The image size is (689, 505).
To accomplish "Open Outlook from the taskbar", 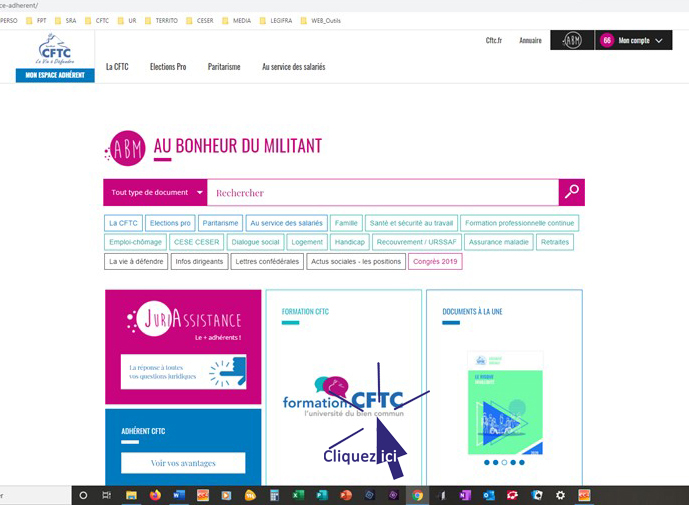I will [489, 495].
